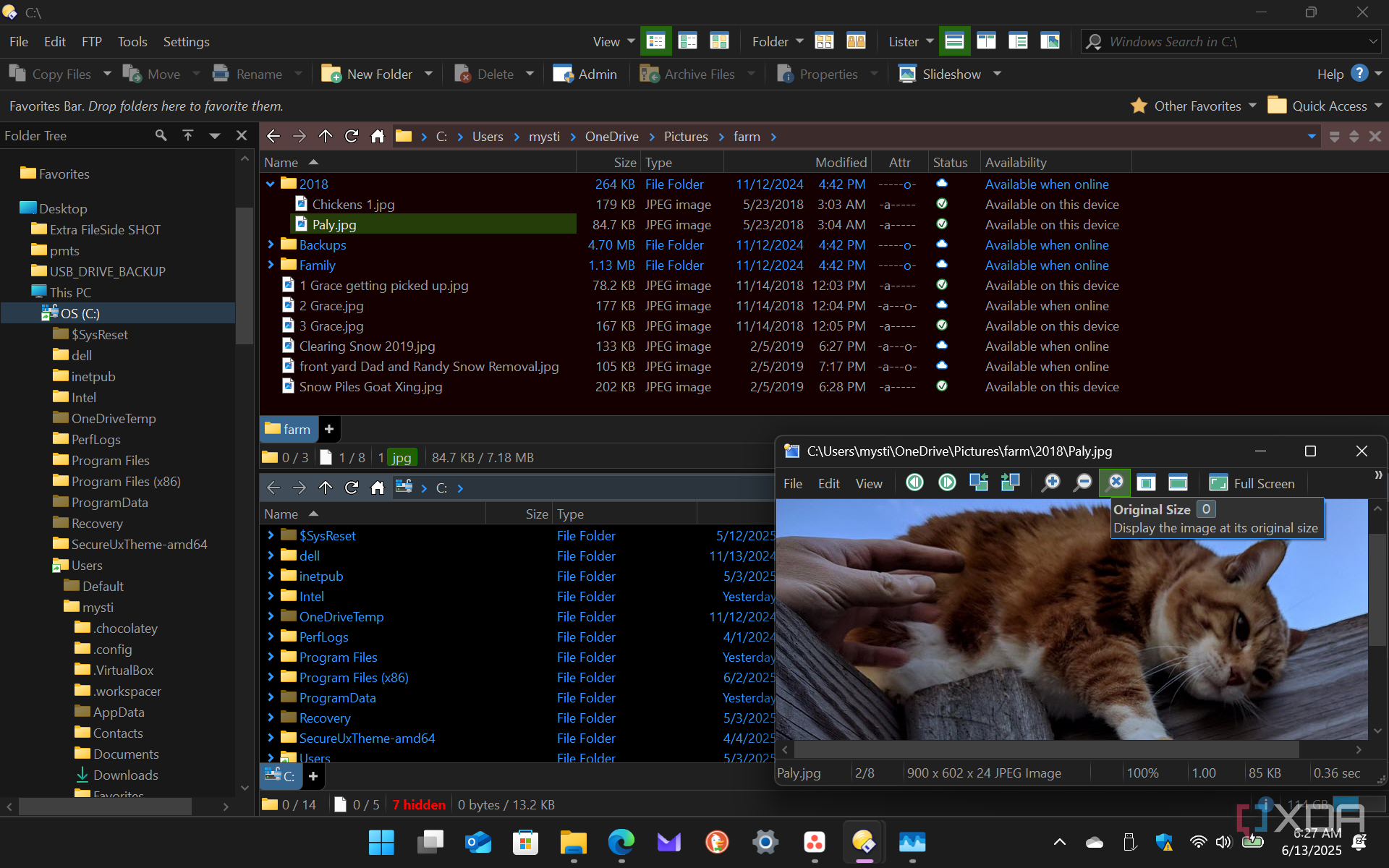This screenshot has height=868, width=1389.
Task: Click the Help question mark icon
Action: [1359, 74]
